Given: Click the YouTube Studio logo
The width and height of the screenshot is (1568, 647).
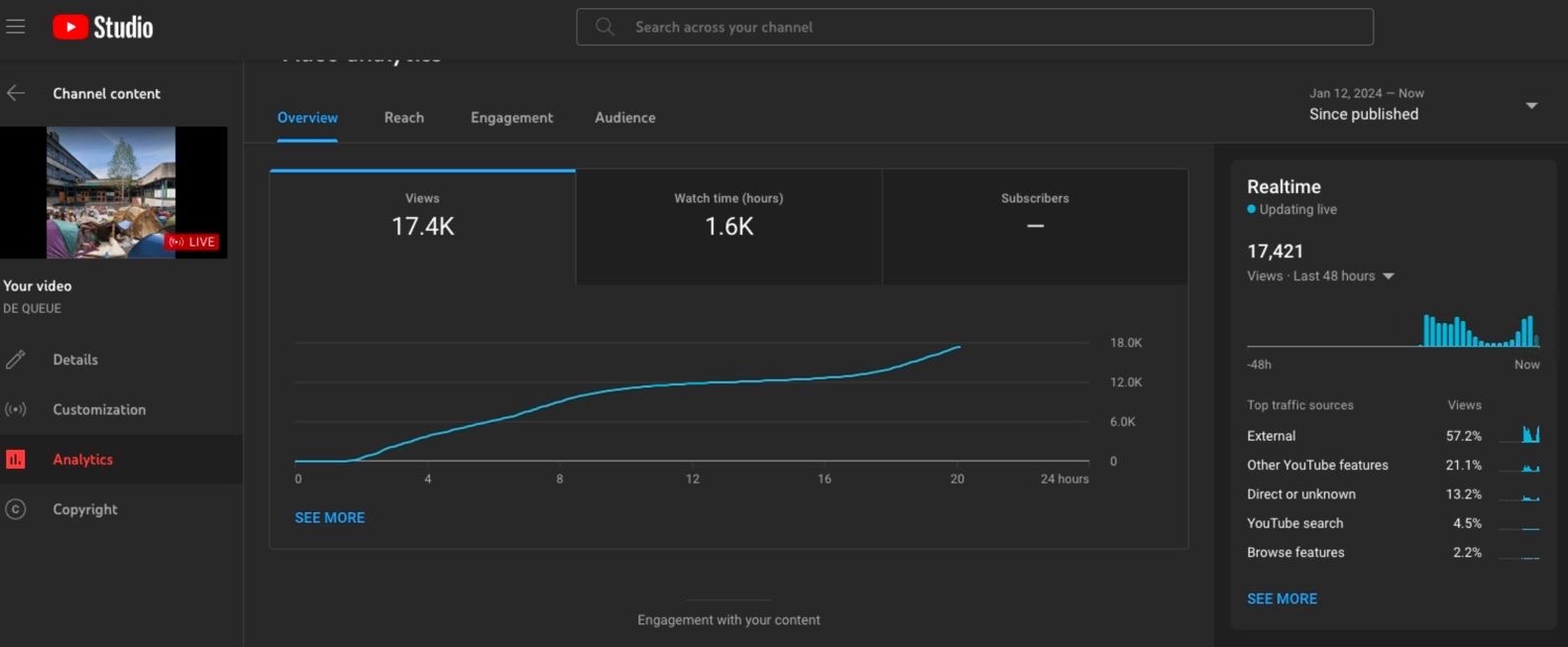Looking at the screenshot, I should coord(103,27).
